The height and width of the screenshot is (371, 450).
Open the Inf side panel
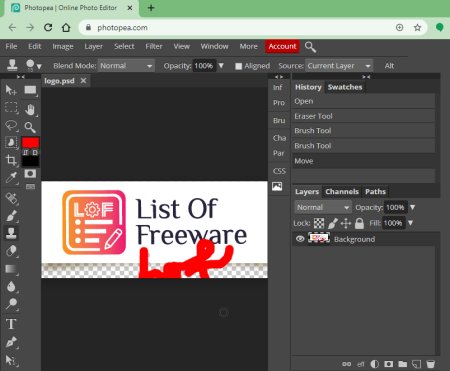[x=278, y=87]
